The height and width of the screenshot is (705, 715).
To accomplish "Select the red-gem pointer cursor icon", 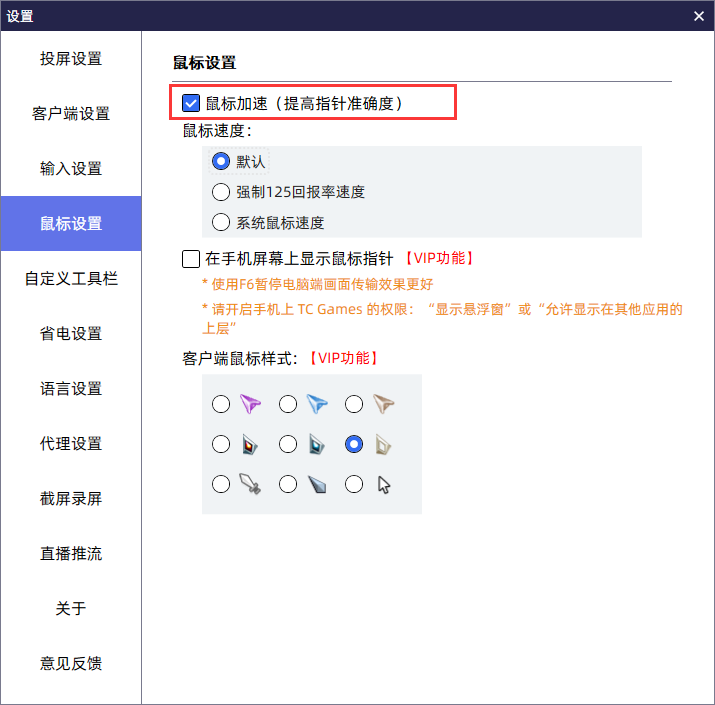I will pyautogui.click(x=249, y=445).
